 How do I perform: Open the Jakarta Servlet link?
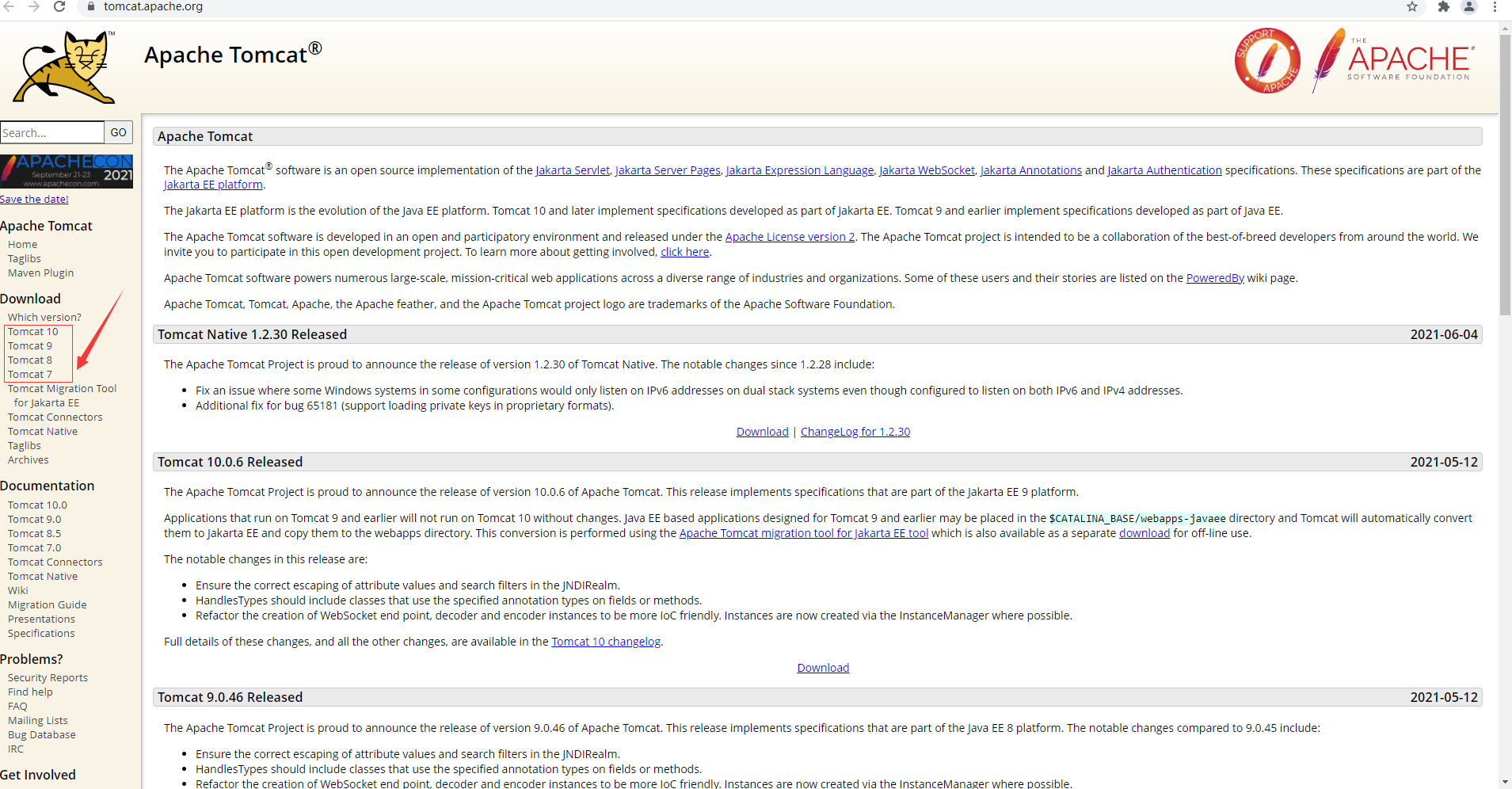tap(573, 170)
